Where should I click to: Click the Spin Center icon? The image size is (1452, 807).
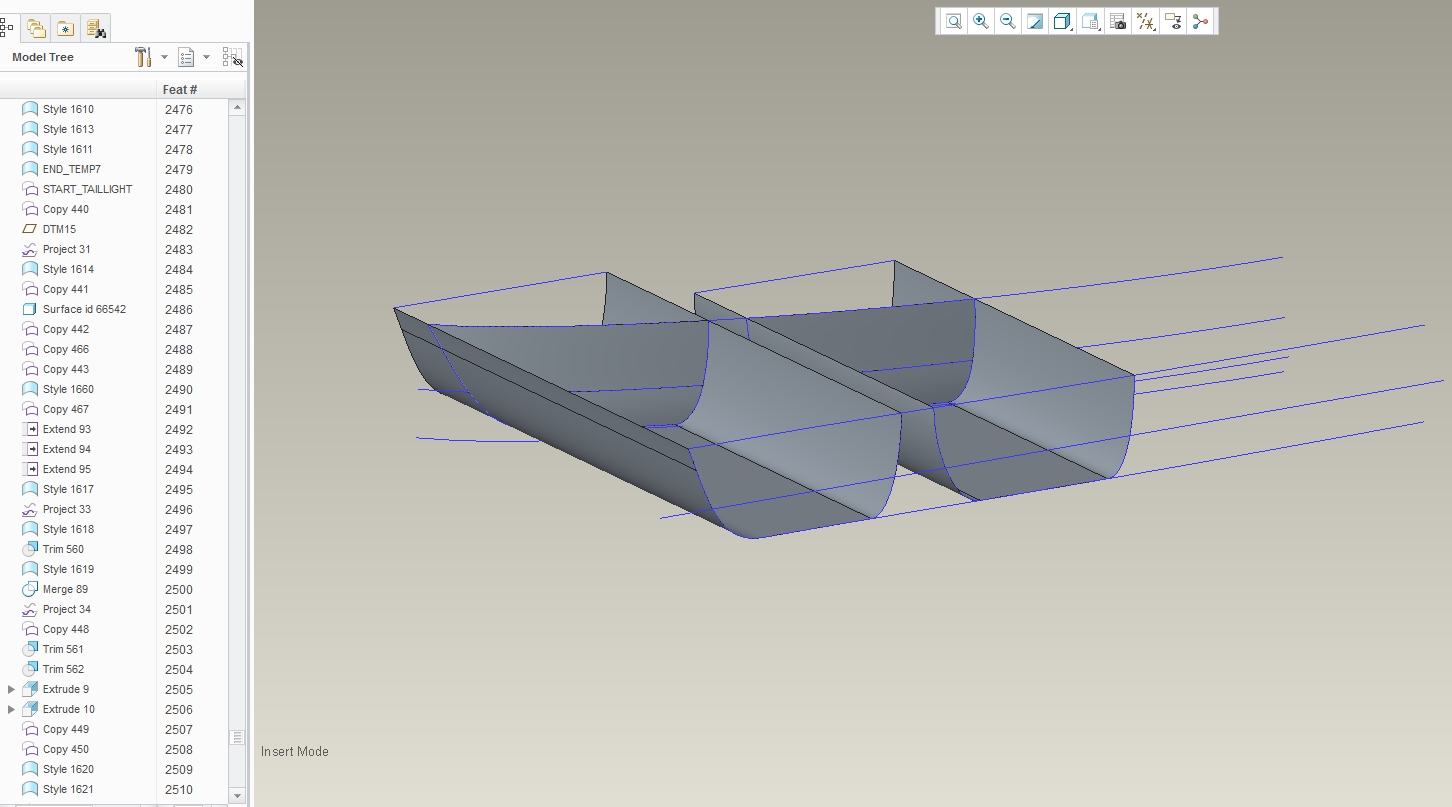[x=1200, y=21]
